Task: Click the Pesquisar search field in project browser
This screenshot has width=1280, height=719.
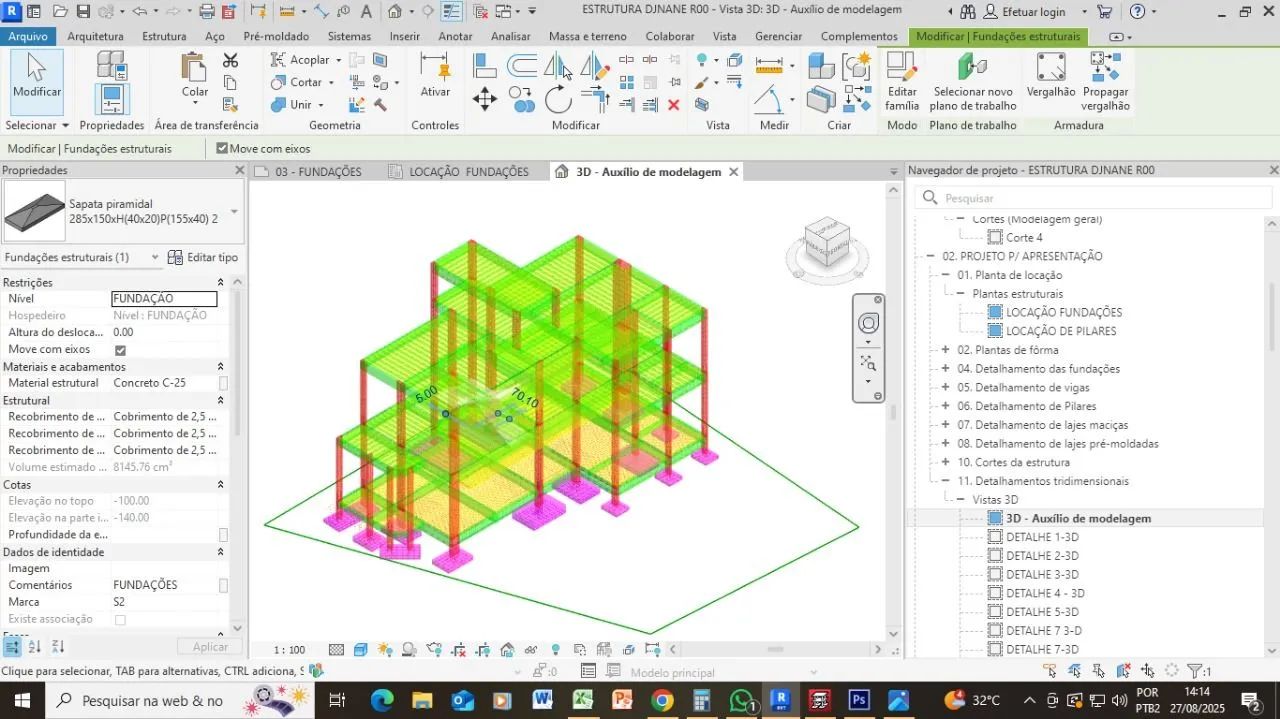Action: click(x=1093, y=198)
